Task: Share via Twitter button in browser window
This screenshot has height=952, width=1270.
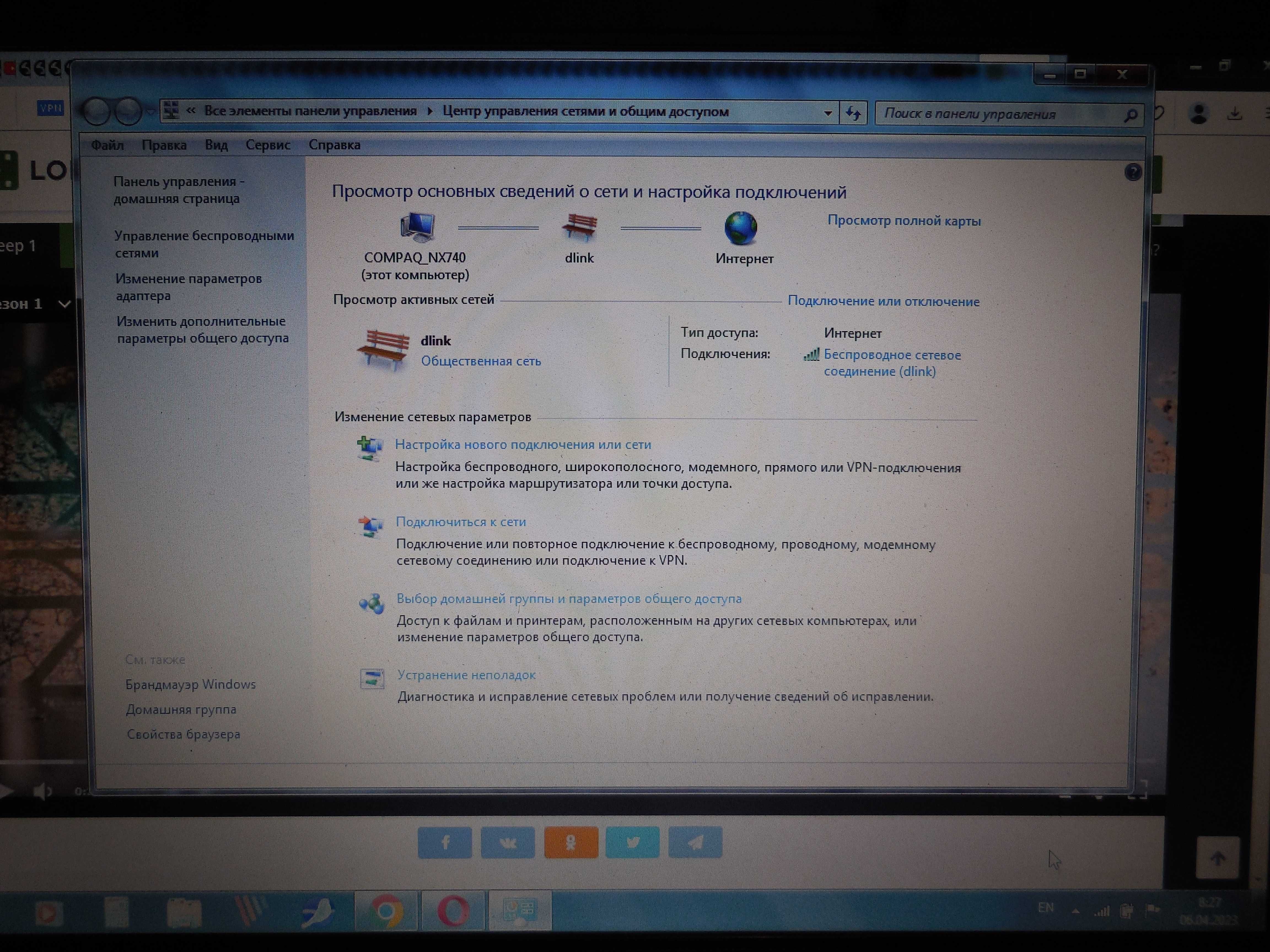Action: click(x=633, y=842)
